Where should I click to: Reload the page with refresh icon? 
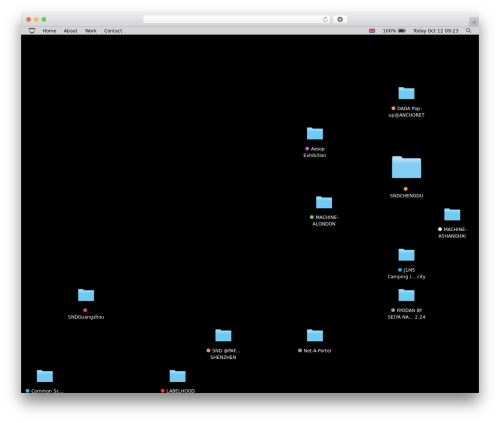(325, 19)
